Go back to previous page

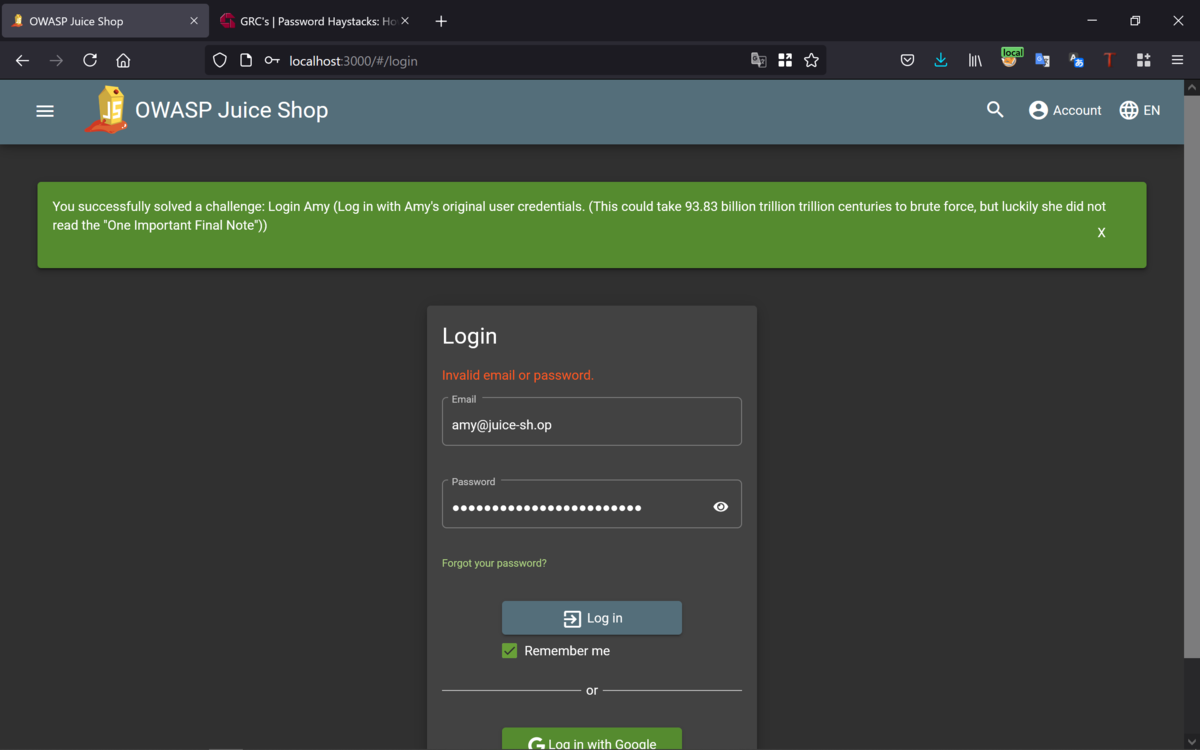coord(22,61)
